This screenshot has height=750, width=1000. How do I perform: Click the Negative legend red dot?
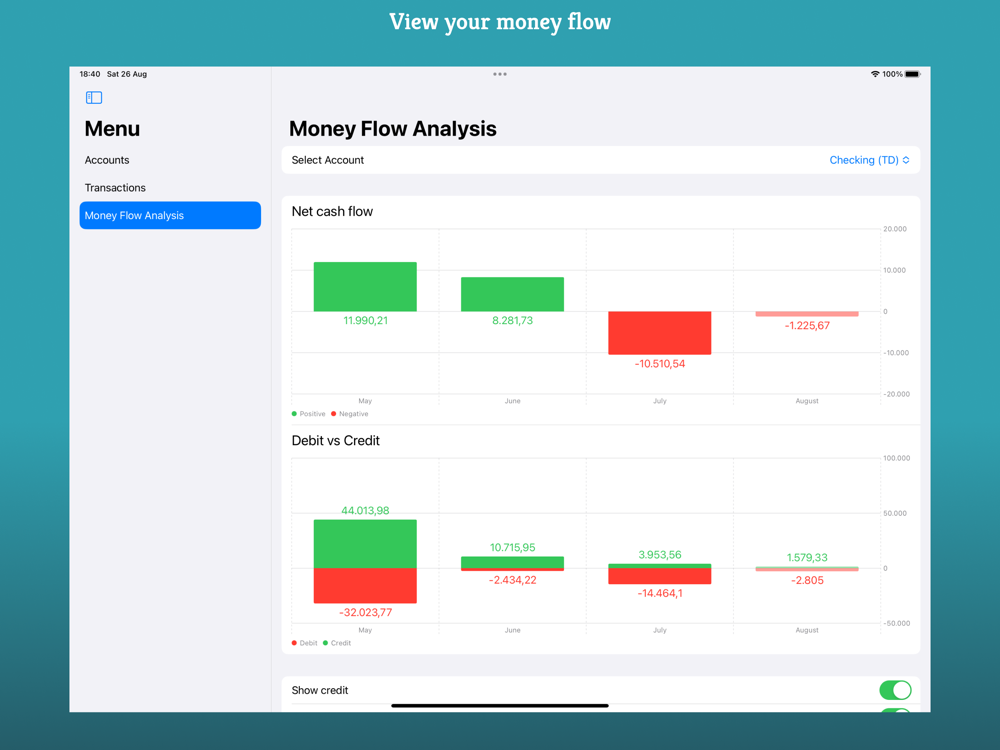(x=334, y=414)
